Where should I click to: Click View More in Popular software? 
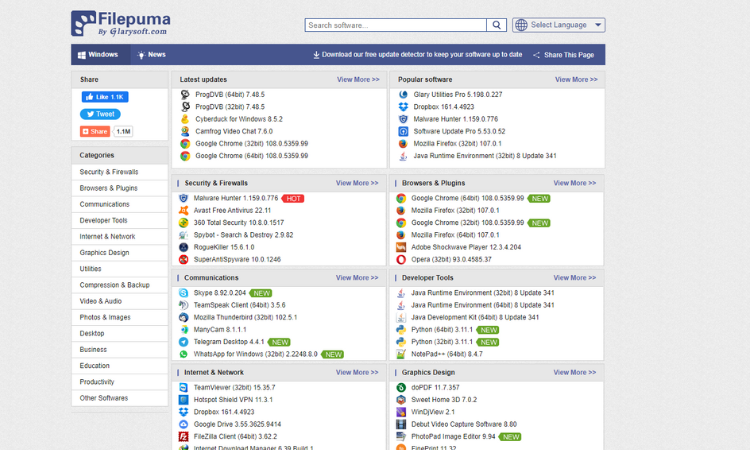click(576, 79)
